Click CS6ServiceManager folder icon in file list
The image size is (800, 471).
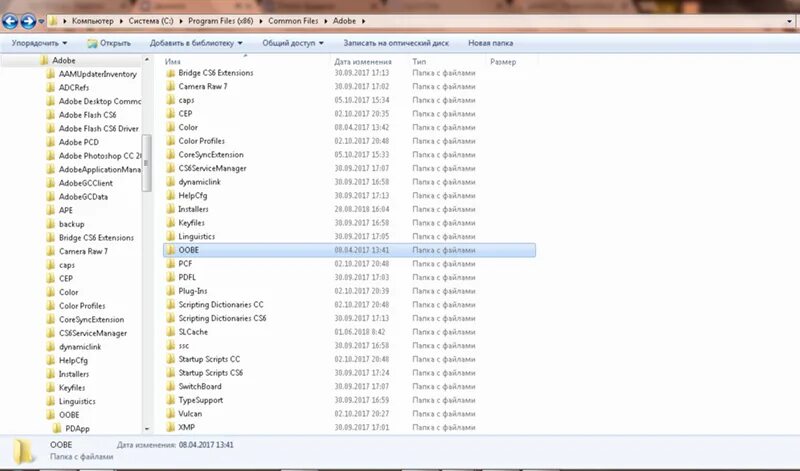click(171, 168)
